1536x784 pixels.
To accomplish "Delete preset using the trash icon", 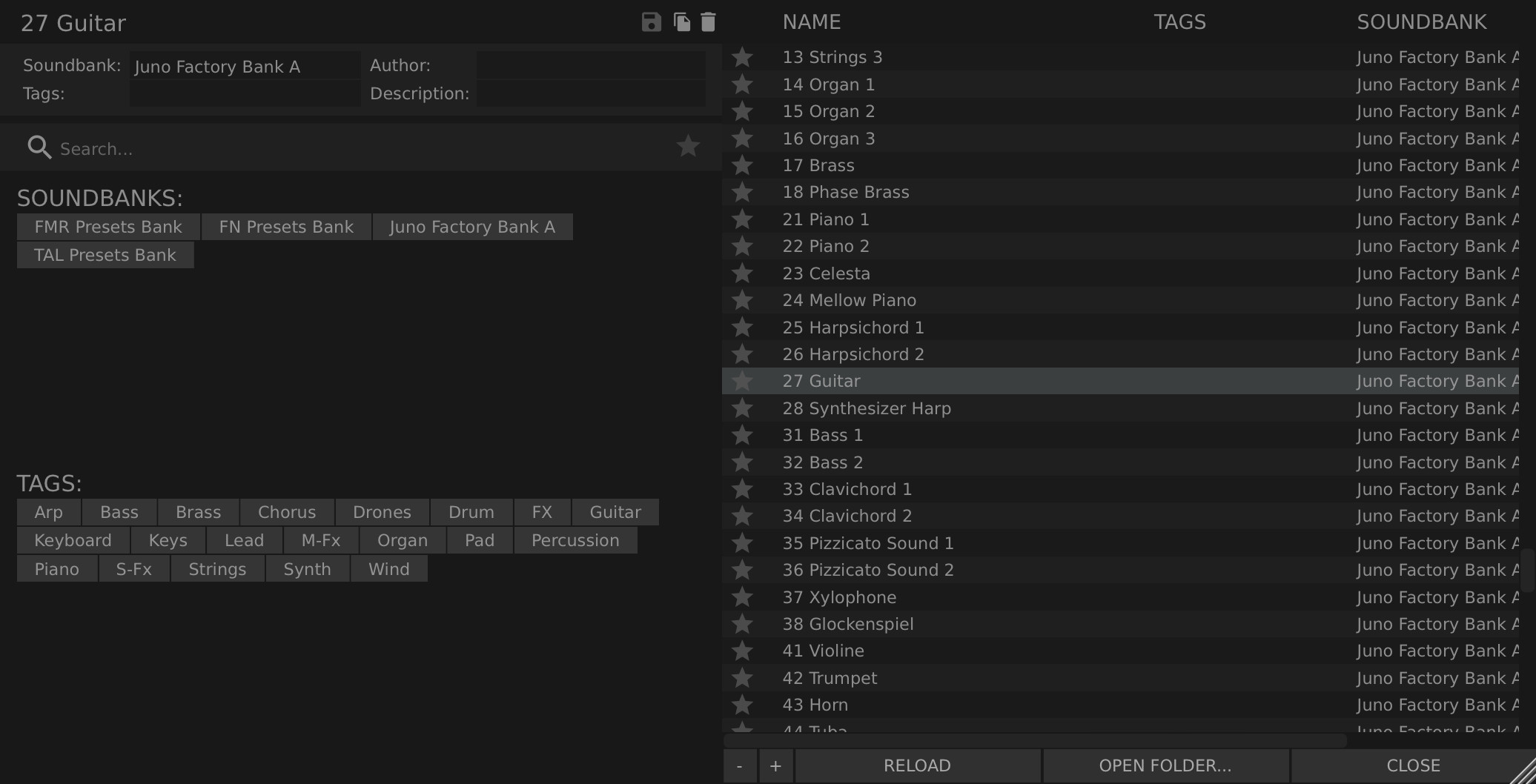I will (708, 22).
